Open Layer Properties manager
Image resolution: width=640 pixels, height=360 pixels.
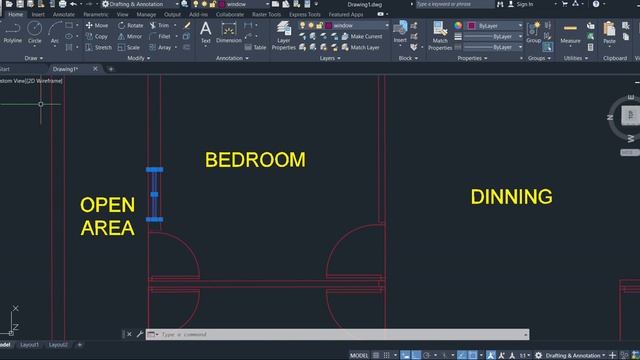pyautogui.click(x=283, y=36)
